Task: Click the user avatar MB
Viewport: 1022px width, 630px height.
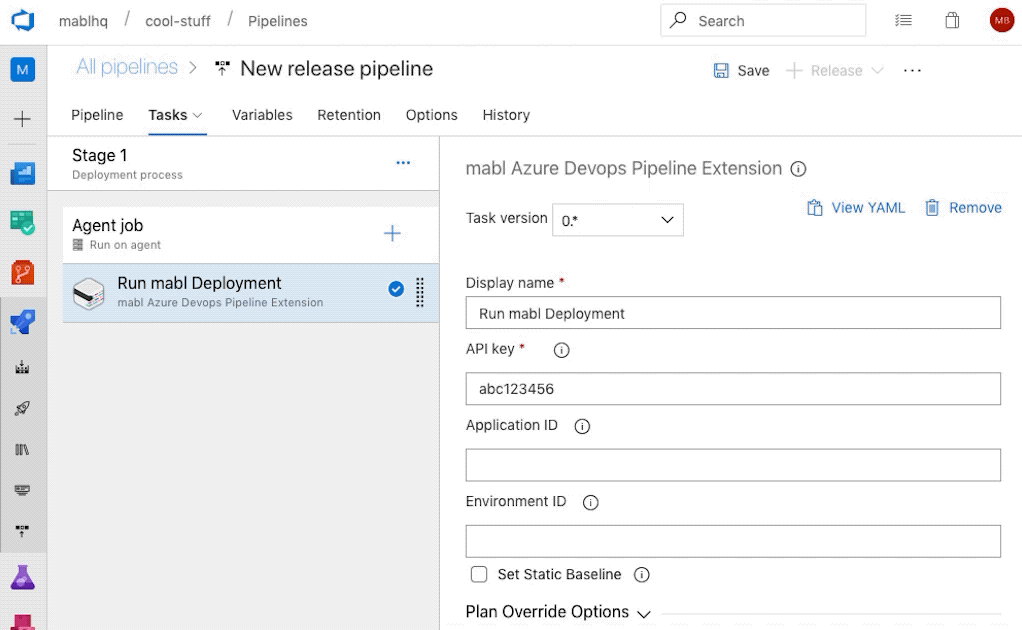Action: [1001, 20]
